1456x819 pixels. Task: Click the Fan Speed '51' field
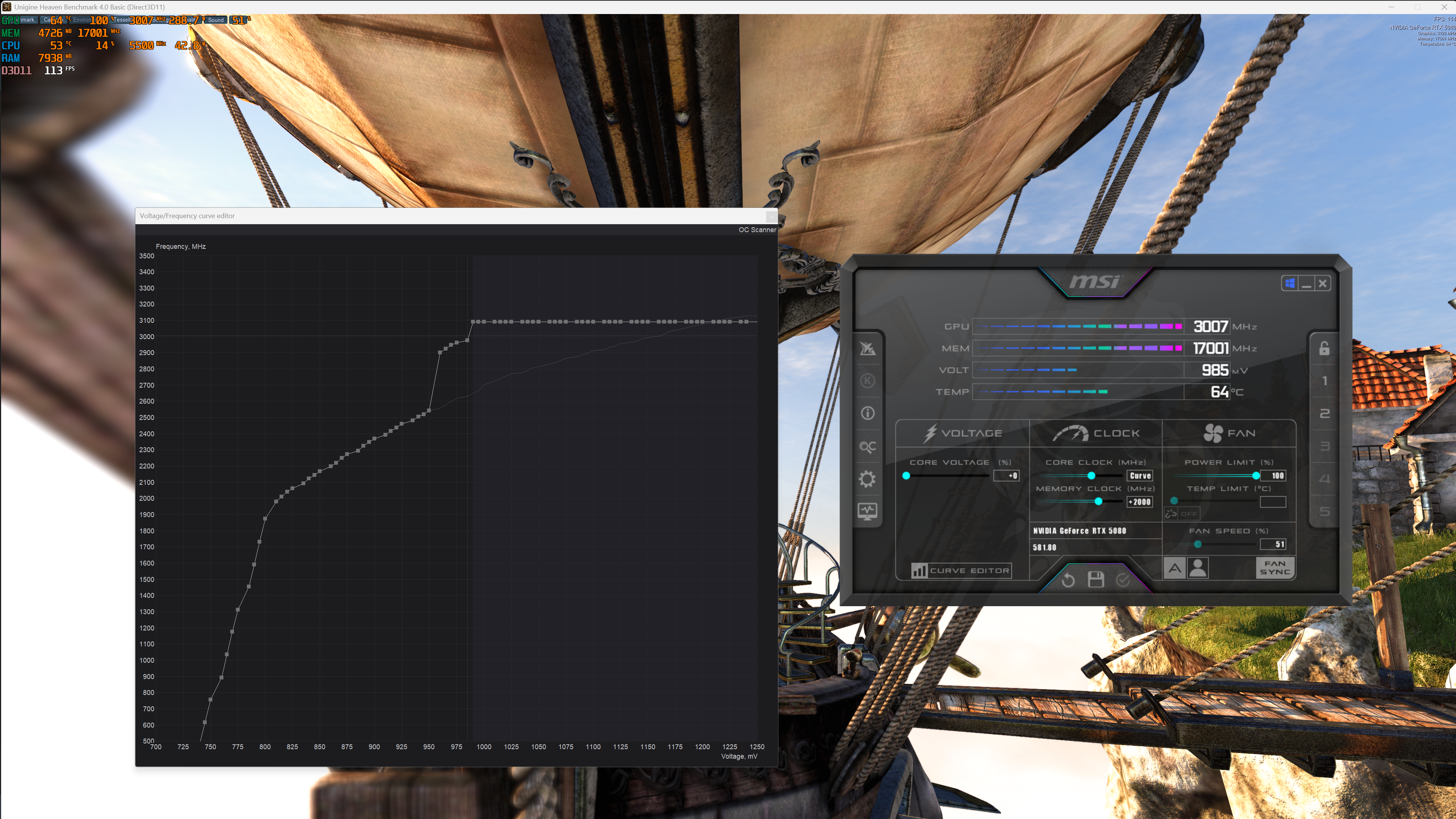(1274, 544)
